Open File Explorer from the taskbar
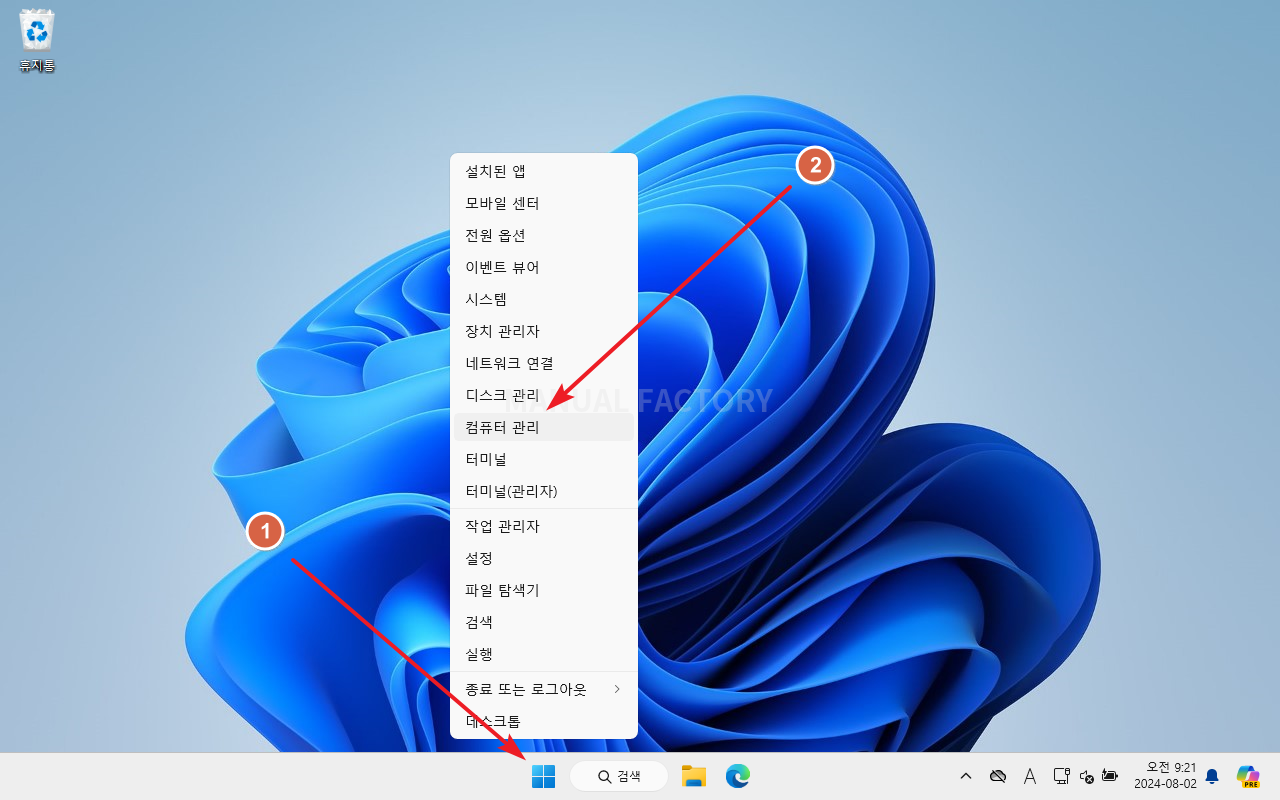The image size is (1280, 800). [694, 776]
